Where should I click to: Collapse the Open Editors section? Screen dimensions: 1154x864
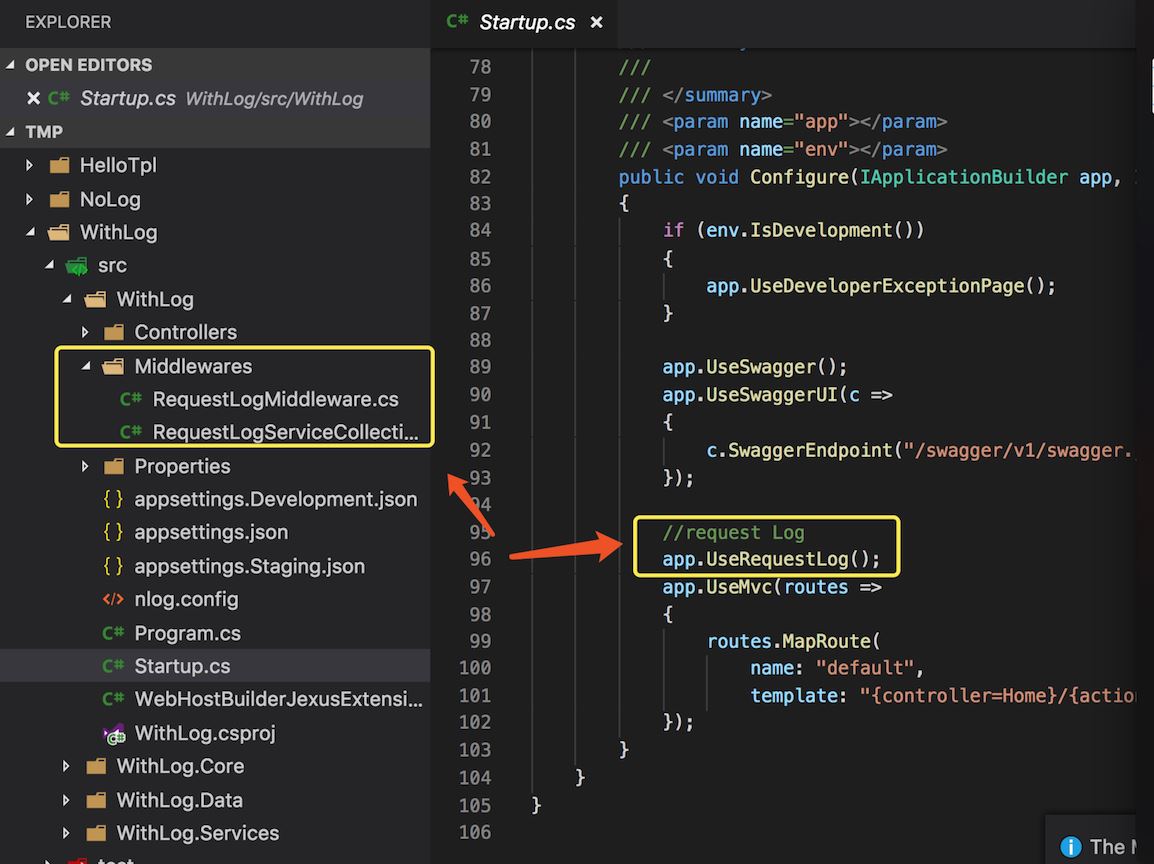11,65
